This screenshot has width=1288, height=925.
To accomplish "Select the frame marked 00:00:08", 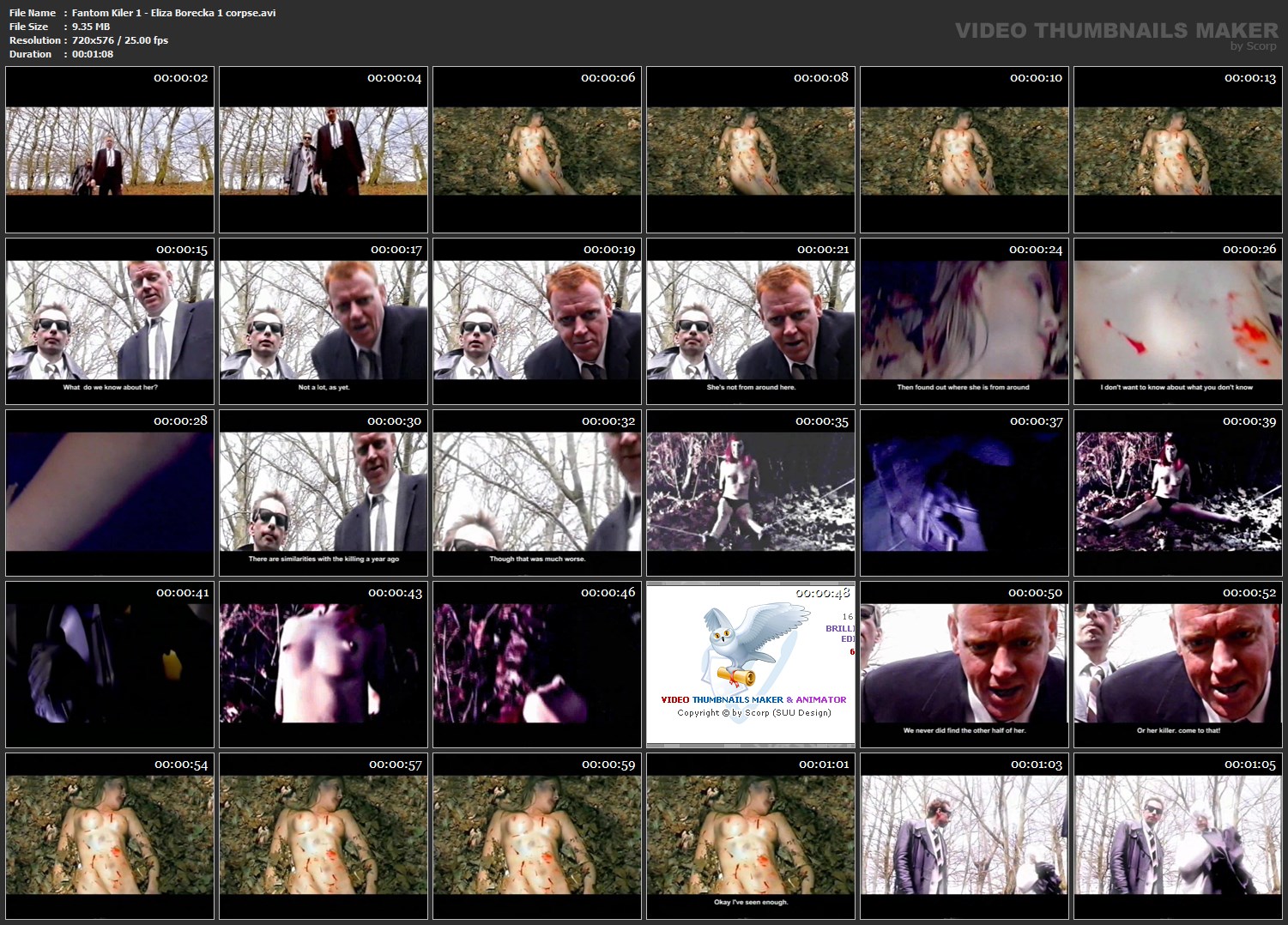I will (x=751, y=150).
